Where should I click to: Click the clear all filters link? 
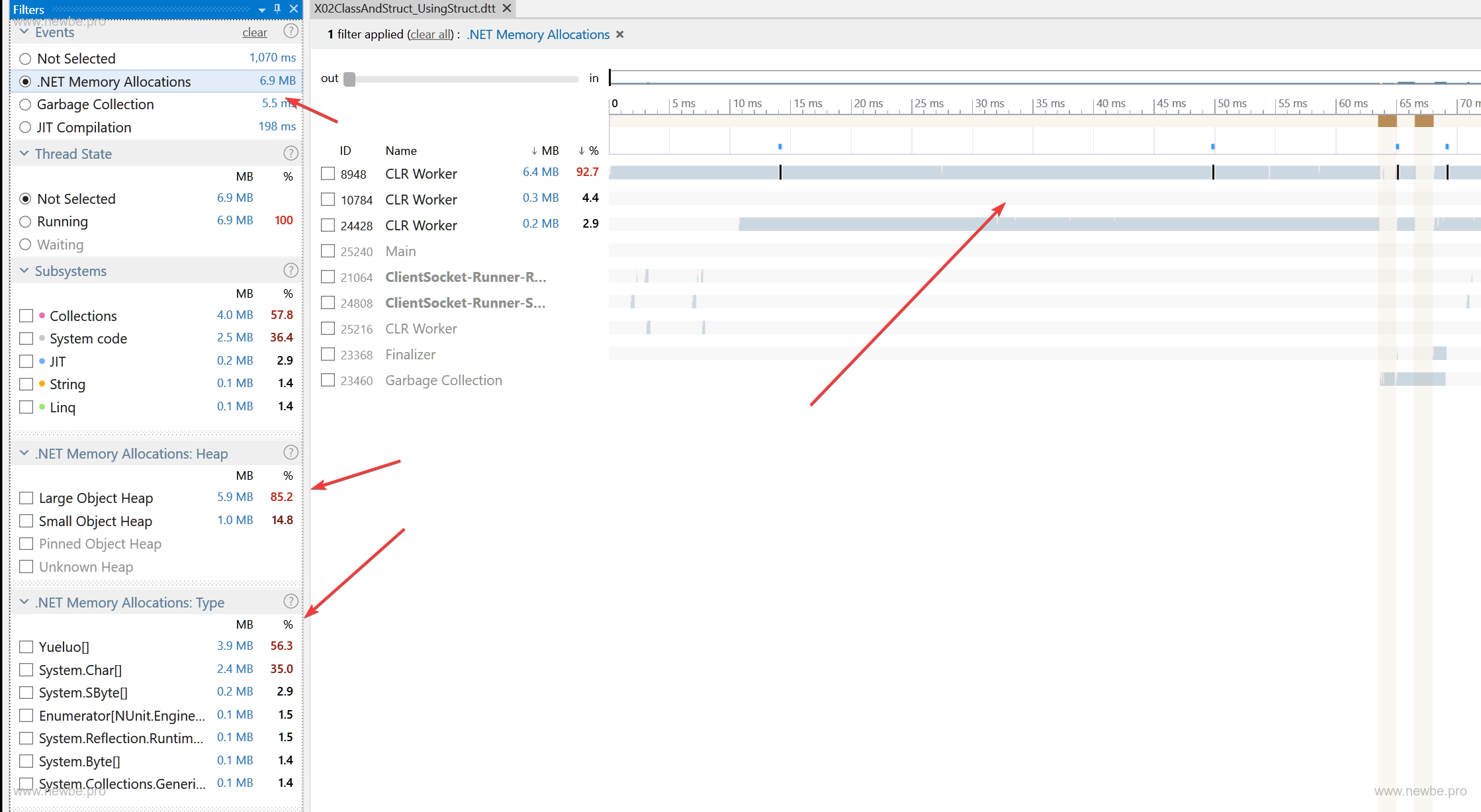[x=431, y=34]
